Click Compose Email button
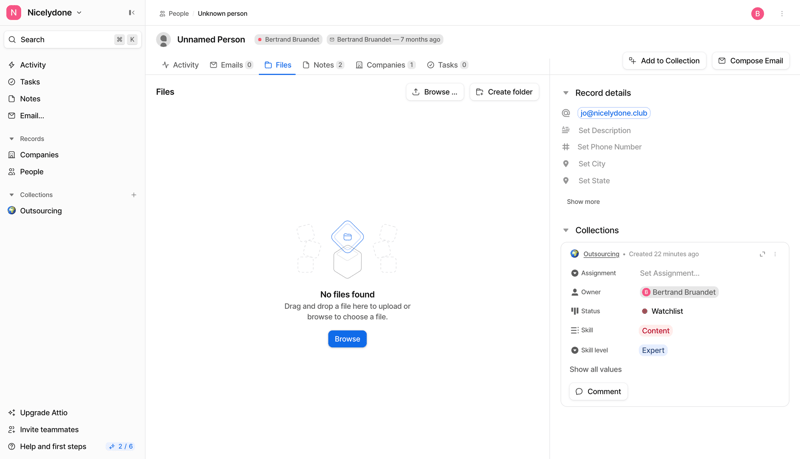 (751, 61)
